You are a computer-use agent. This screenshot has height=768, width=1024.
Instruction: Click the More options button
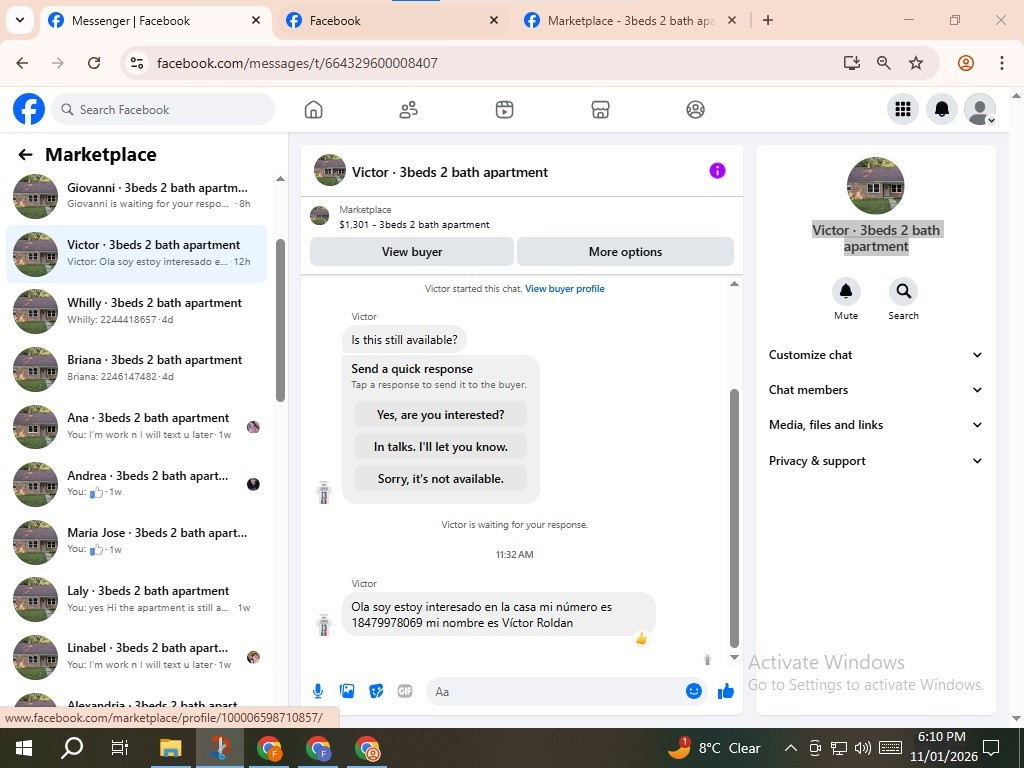625,251
